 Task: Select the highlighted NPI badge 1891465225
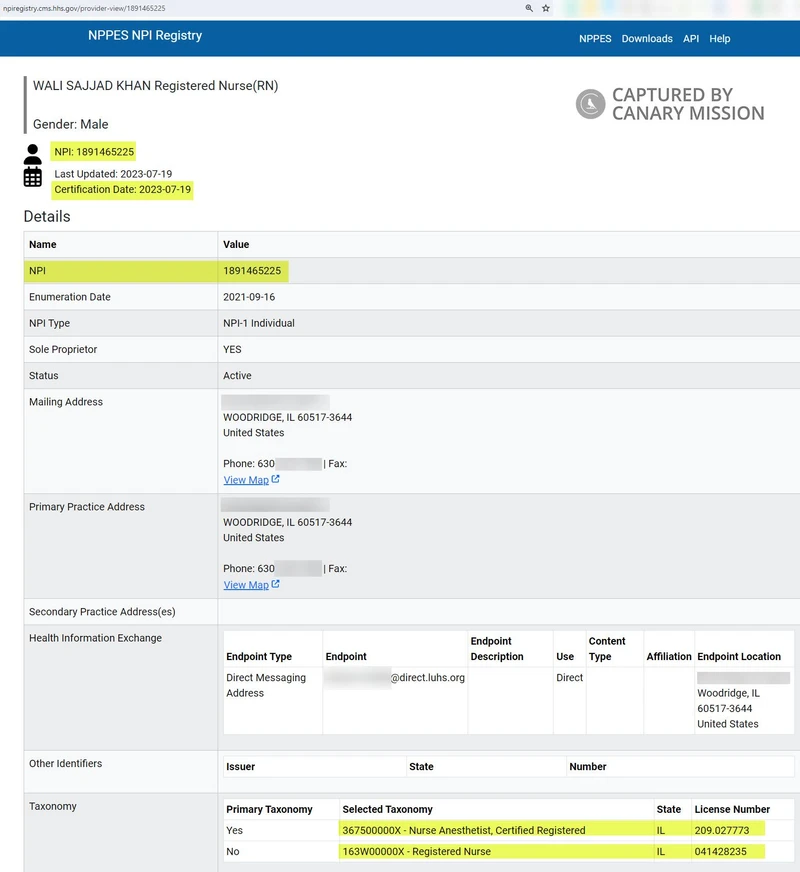pyautogui.click(x=92, y=152)
